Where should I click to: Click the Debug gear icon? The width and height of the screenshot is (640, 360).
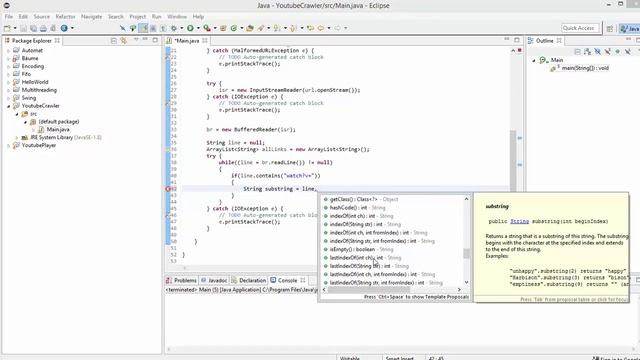(x=174, y=28)
